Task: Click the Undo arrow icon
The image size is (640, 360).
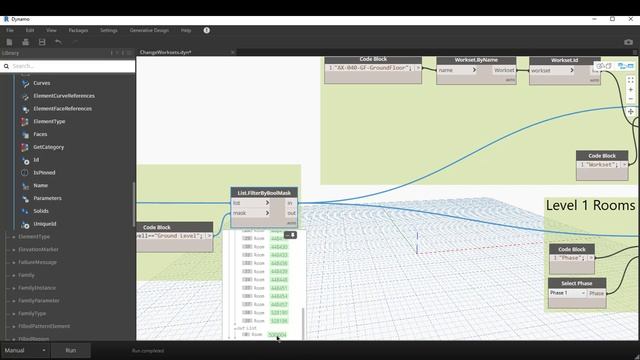Action: tap(58, 42)
